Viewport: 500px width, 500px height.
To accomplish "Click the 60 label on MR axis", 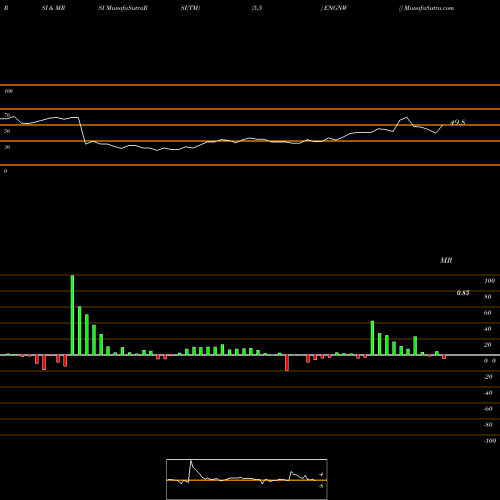I will pyautogui.click(x=487, y=313).
